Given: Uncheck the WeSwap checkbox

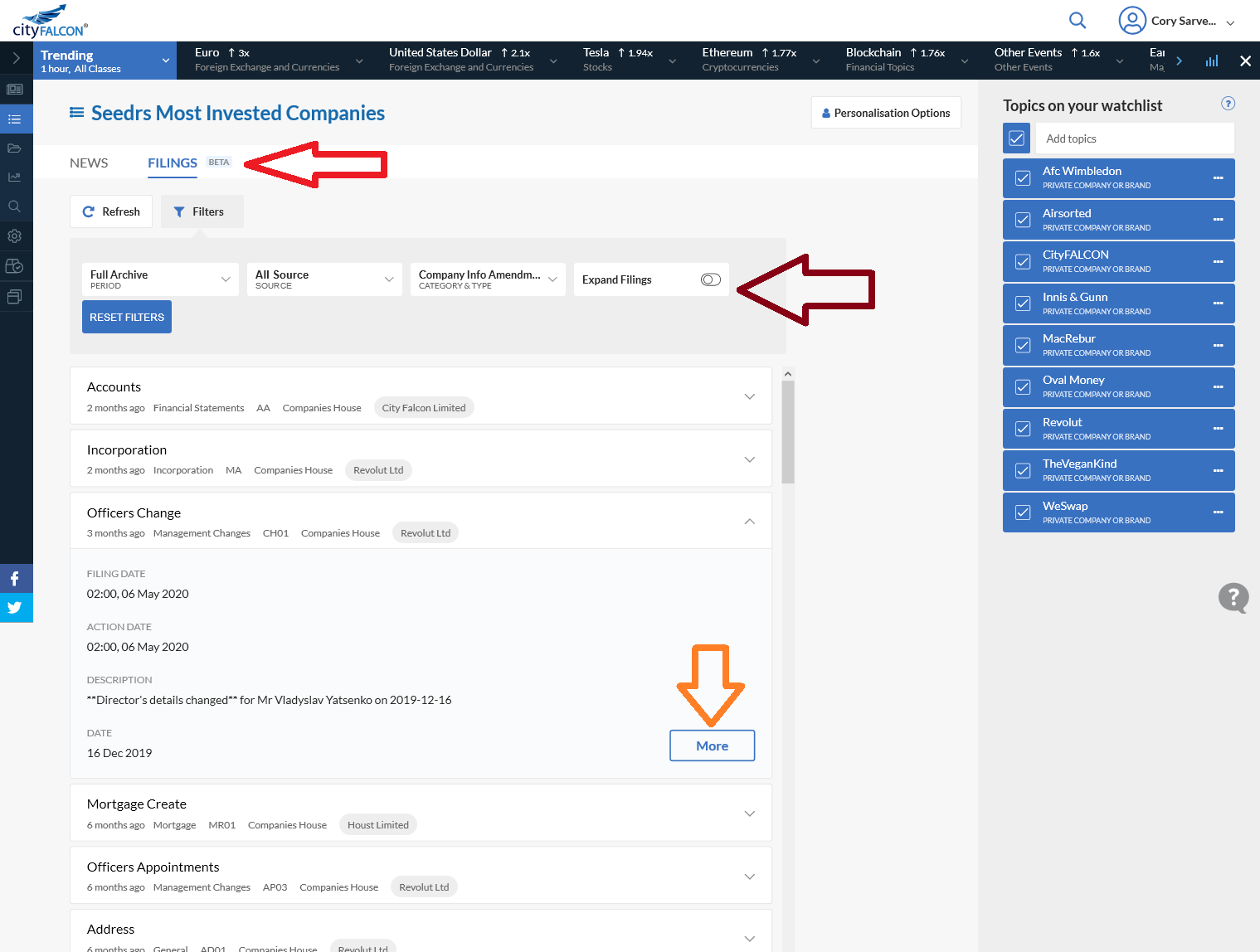Looking at the screenshot, I should pyautogui.click(x=1023, y=512).
